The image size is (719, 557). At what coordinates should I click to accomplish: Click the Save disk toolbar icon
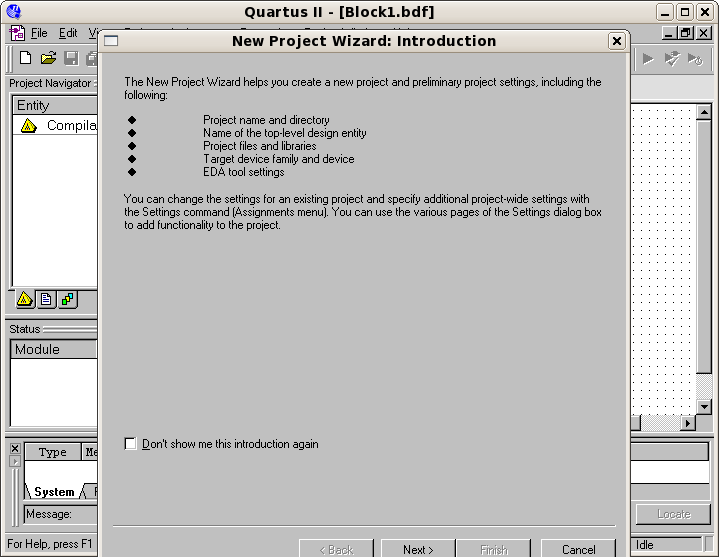tap(71, 58)
